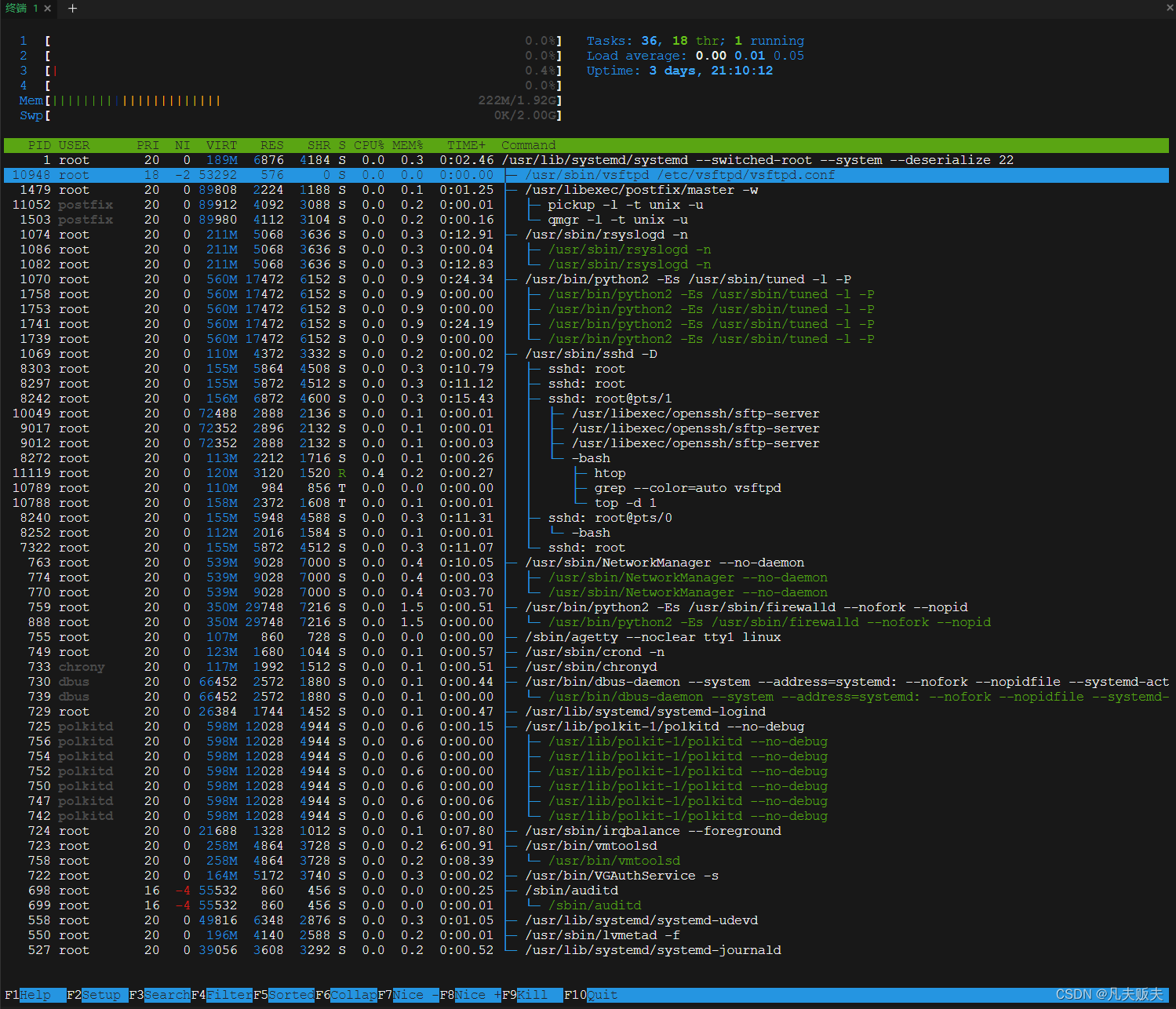
Task: Select the agetty tty1 row
Action: [586, 637]
